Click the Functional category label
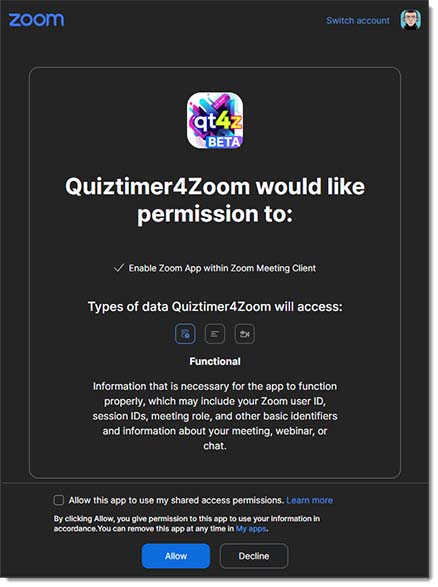The image size is (438, 587). [215, 361]
